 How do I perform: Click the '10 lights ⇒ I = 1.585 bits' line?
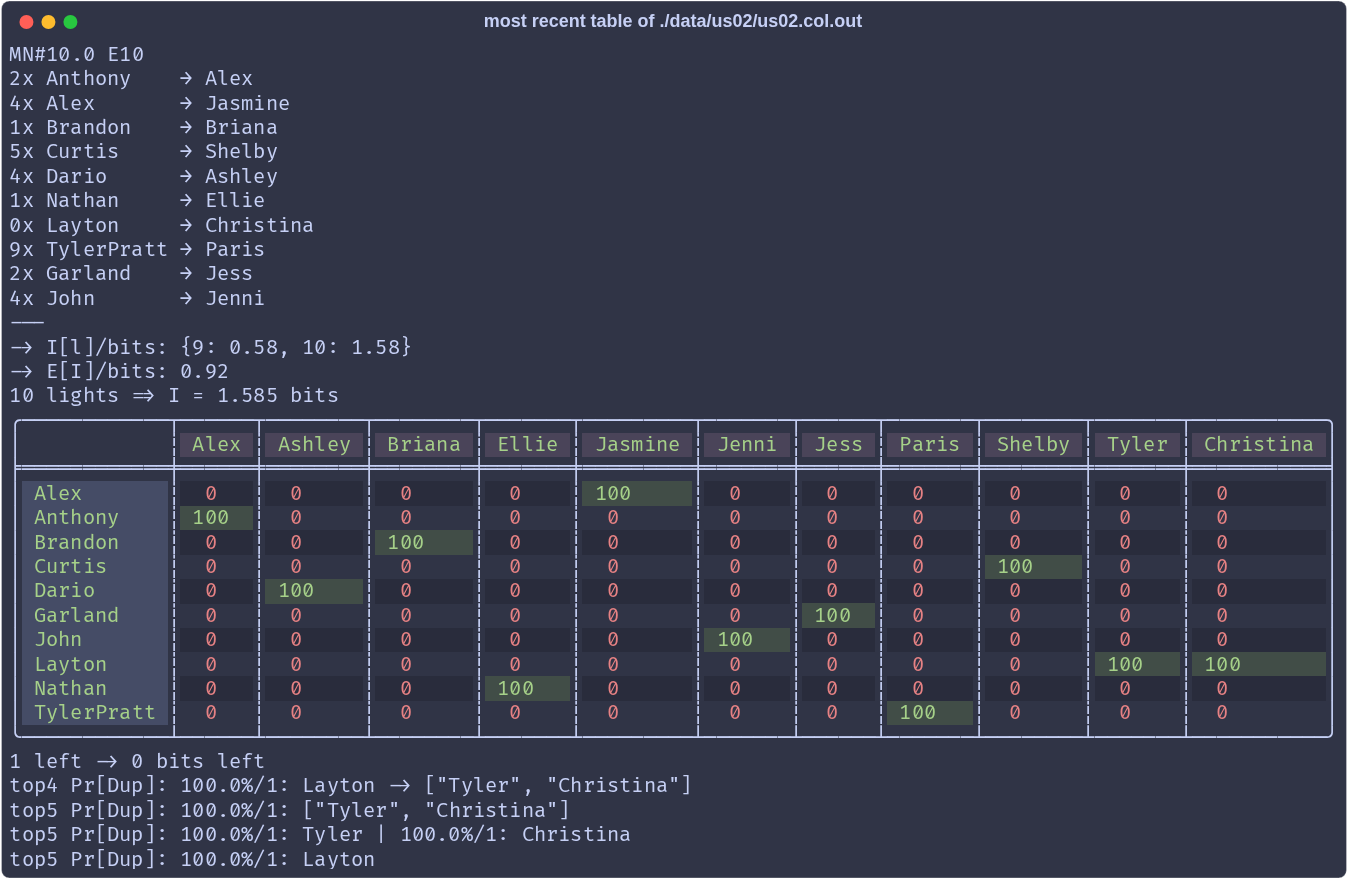click(174, 395)
